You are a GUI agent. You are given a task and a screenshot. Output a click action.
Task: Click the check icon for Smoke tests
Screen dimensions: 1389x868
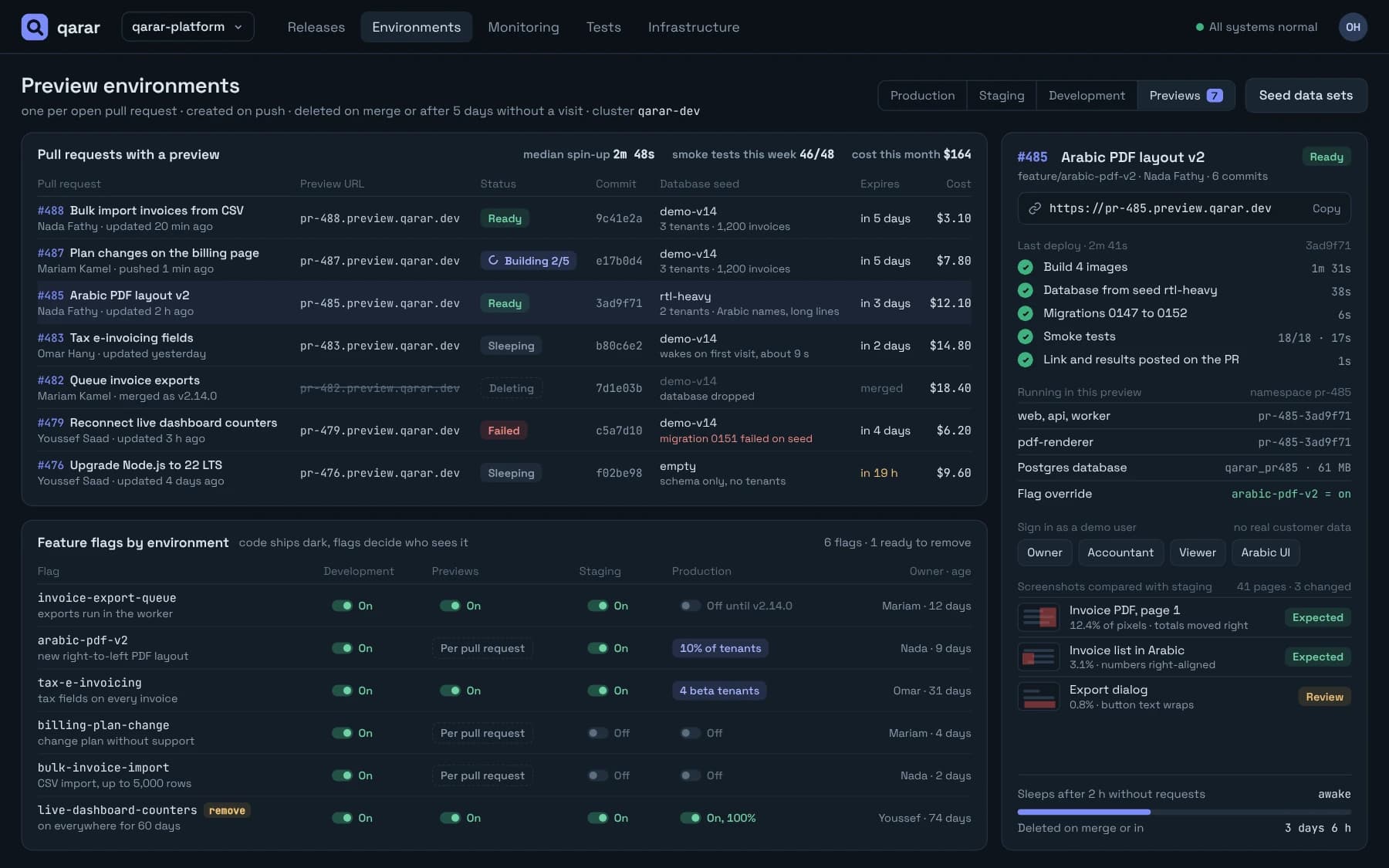pyautogui.click(x=1026, y=336)
